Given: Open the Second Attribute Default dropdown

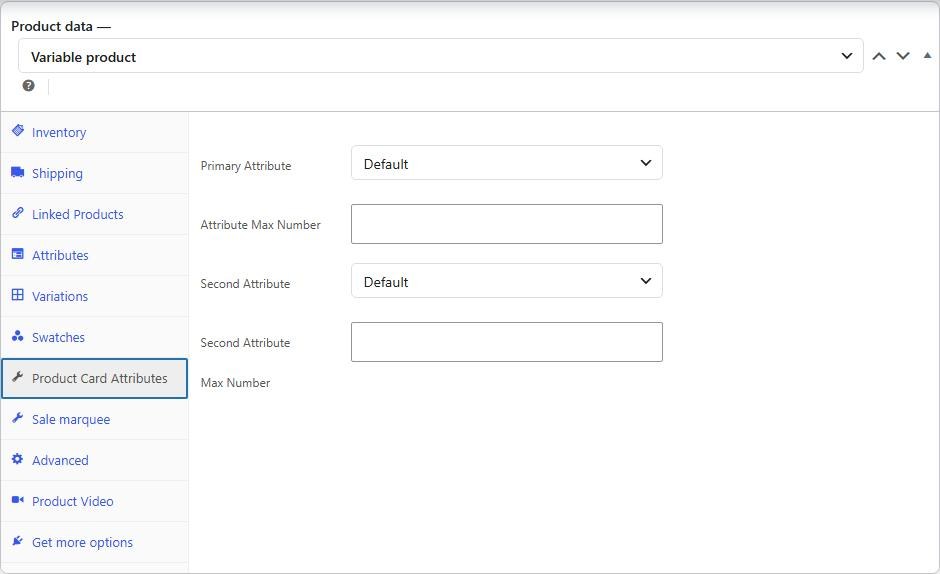Looking at the screenshot, I should [x=507, y=281].
